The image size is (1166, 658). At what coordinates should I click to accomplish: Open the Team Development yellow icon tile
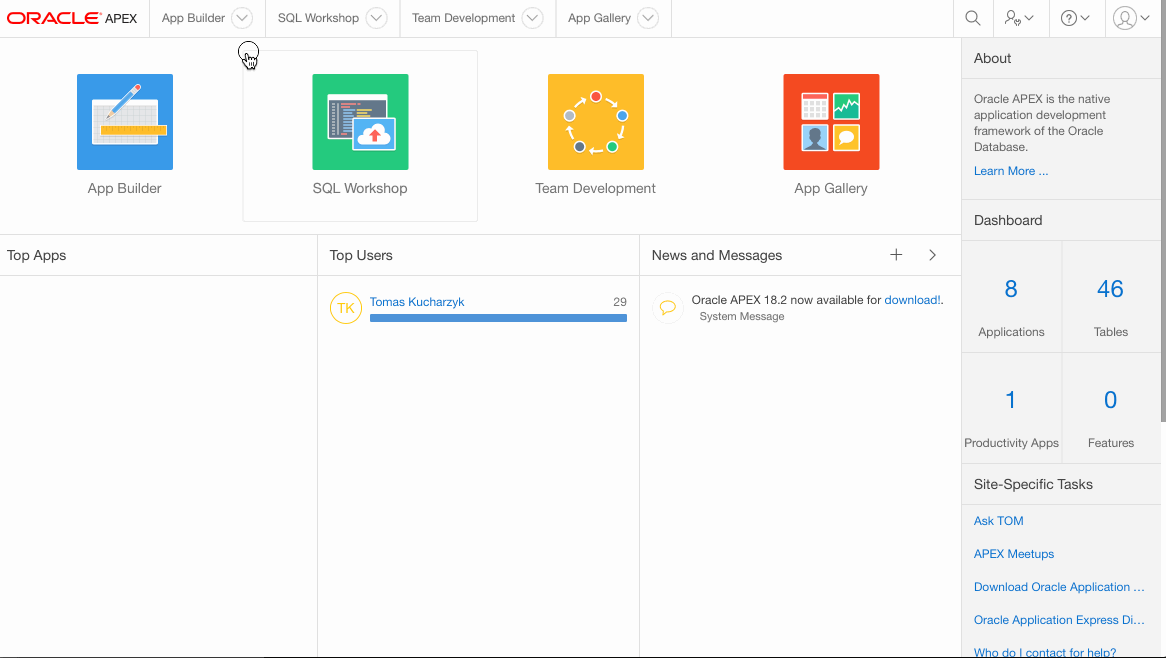coord(595,122)
